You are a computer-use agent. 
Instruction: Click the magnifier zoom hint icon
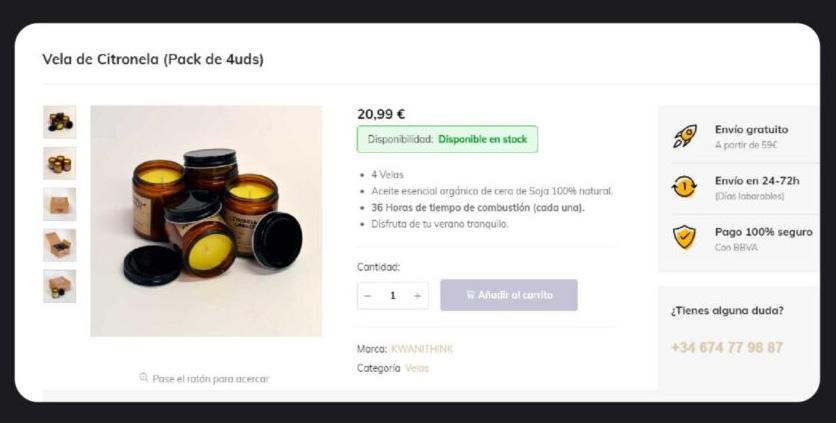click(143, 377)
